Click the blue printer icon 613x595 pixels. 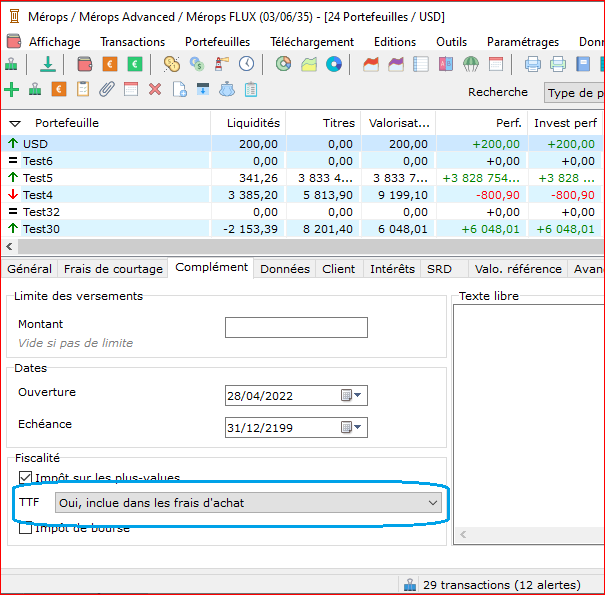532,64
